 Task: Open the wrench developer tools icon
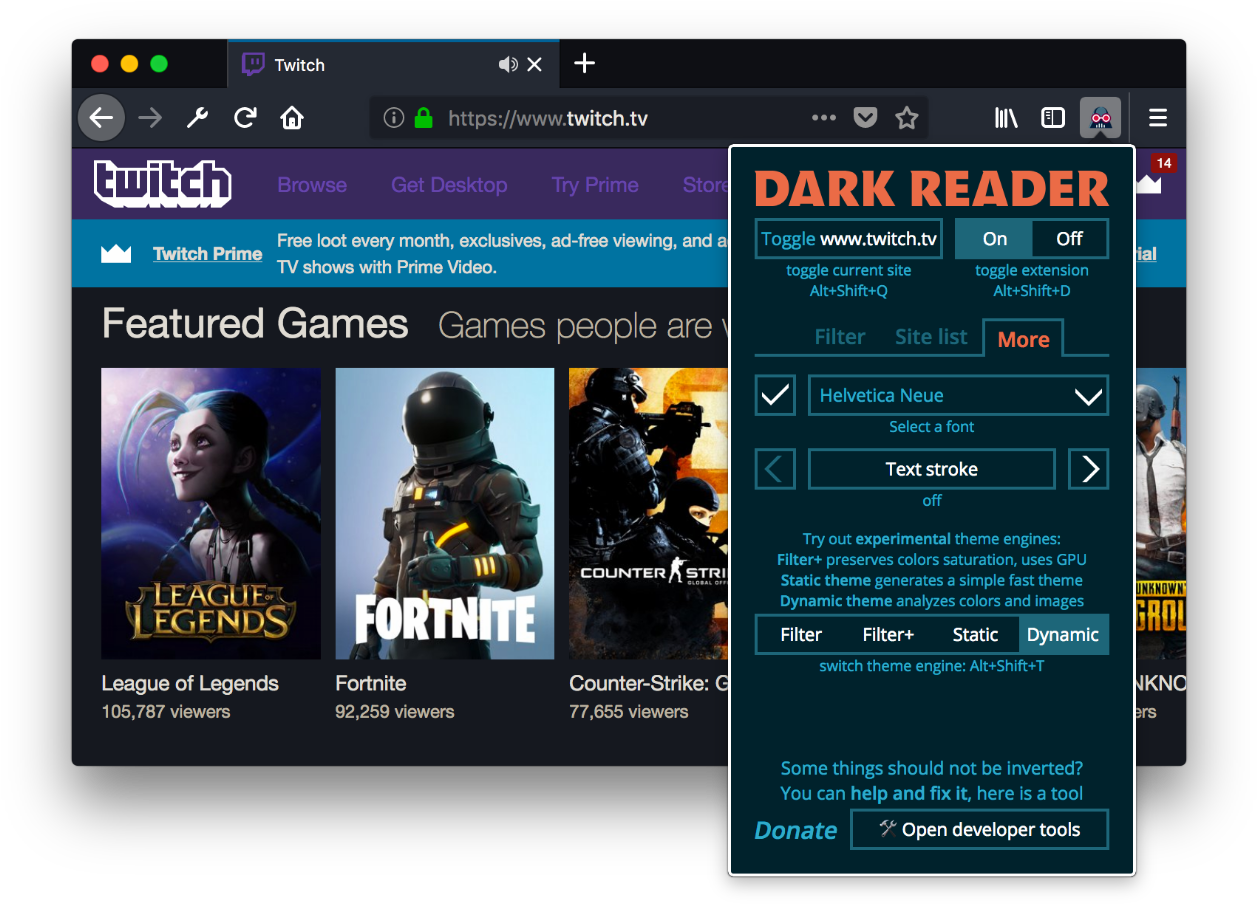point(197,119)
